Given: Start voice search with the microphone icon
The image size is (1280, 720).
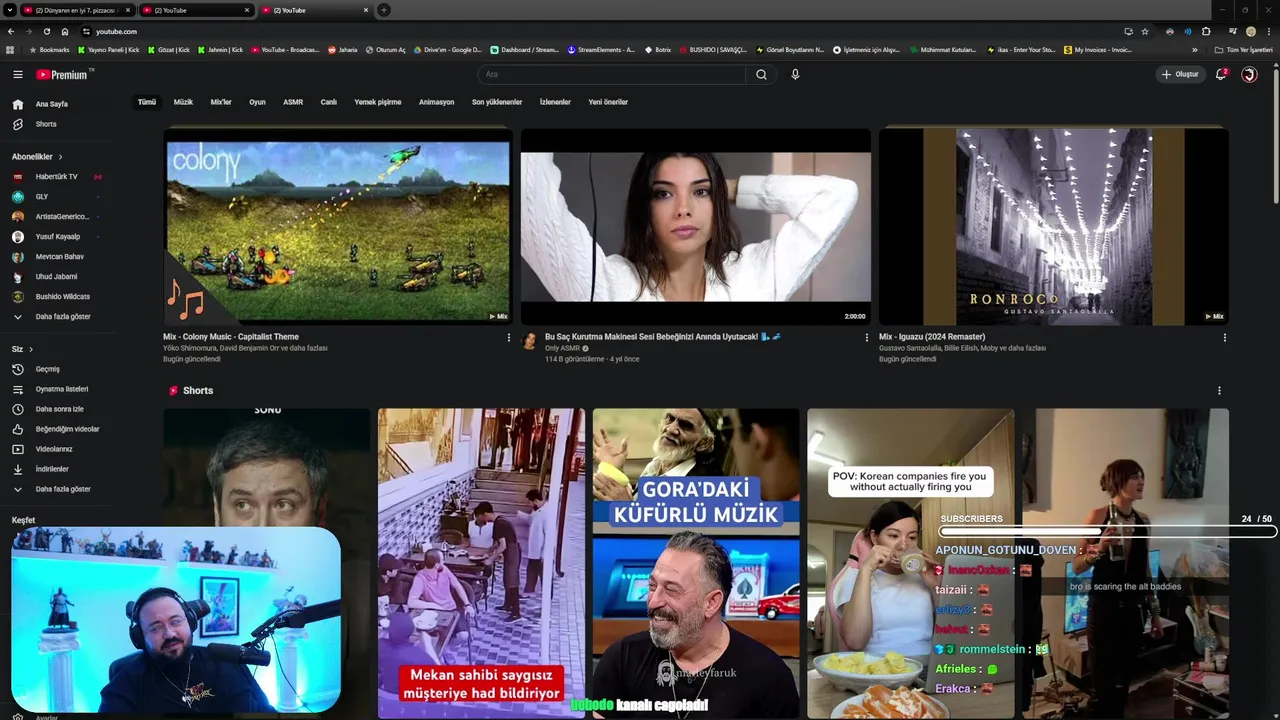Looking at the screenshot, I should coord(795,74).
